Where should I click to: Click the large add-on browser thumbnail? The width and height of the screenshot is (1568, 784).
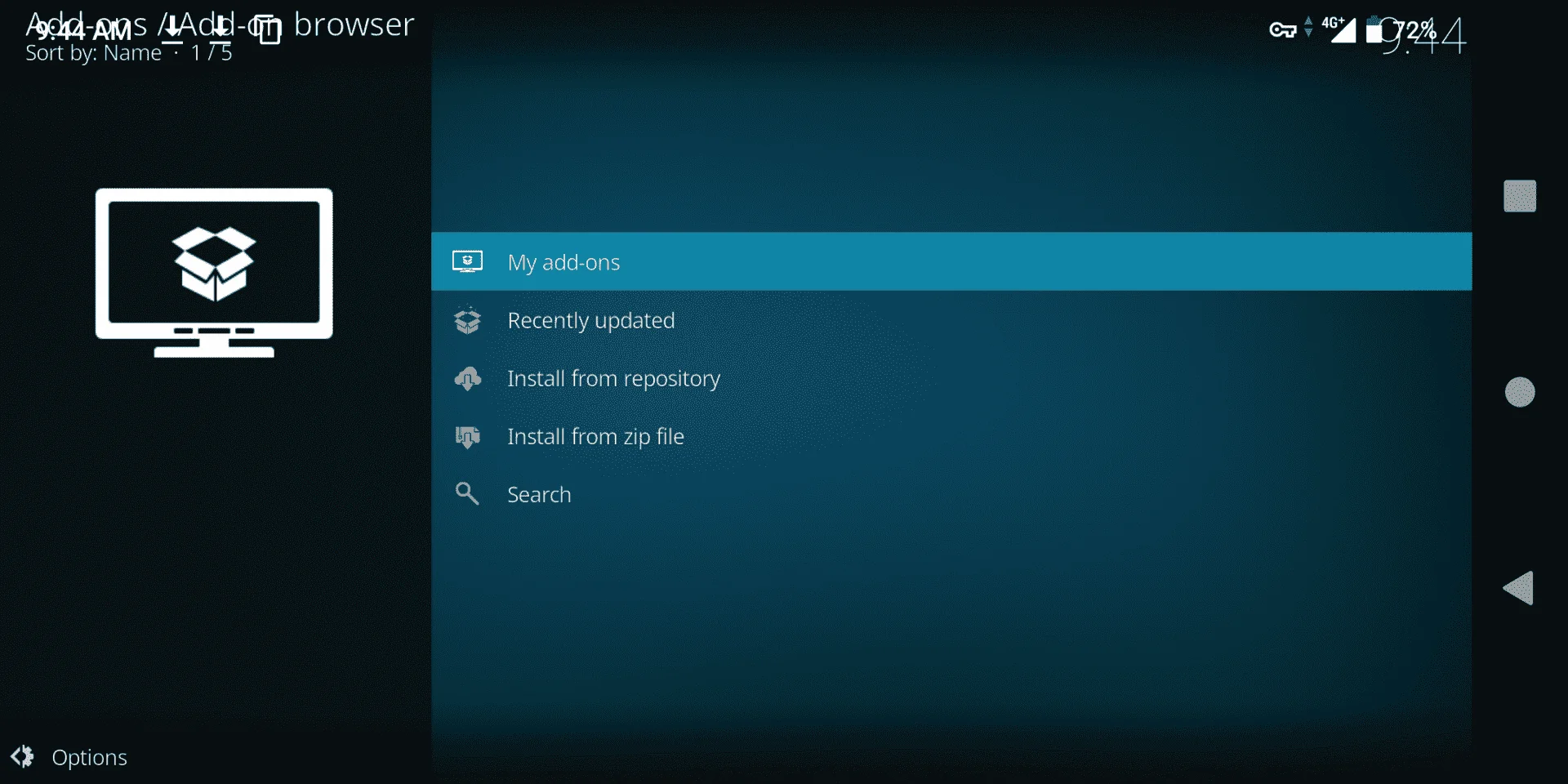tap(214, 273)
